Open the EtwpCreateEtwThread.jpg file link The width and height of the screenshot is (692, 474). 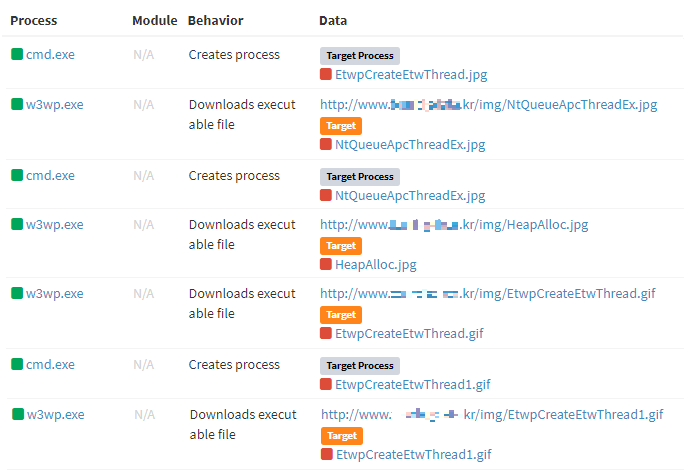[x=411, y=74]
